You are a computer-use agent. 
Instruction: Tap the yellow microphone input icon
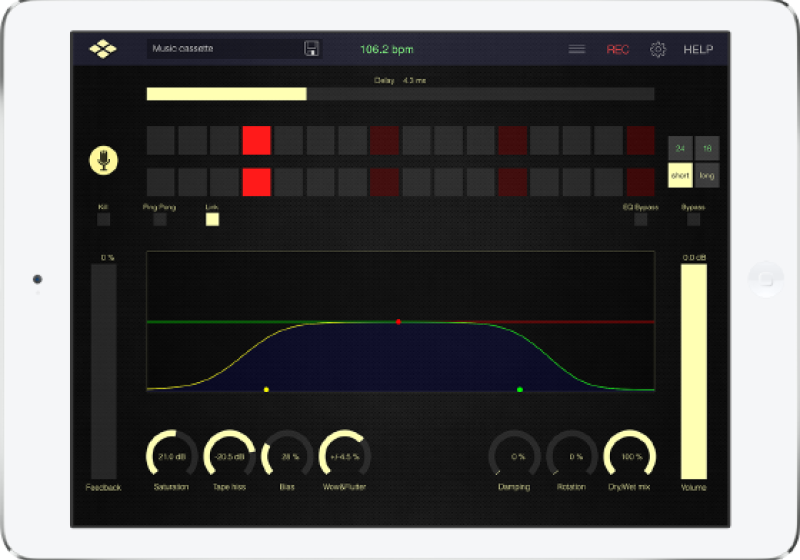click(x=103, y=159)
